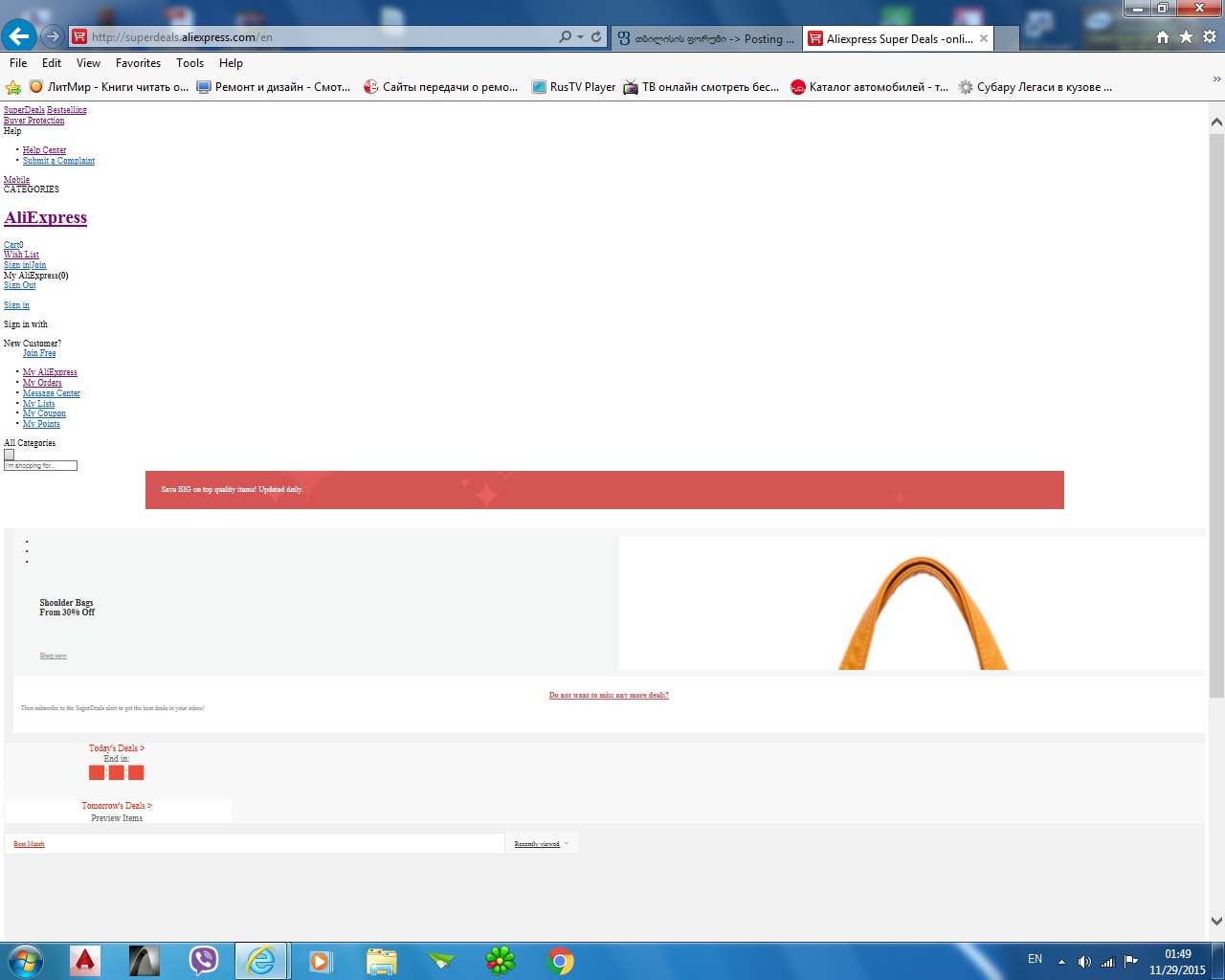Open the ТВ онлайн смотреть bookmark
This screenshot has height=980, width=1225.
click(x=702, y=87)
